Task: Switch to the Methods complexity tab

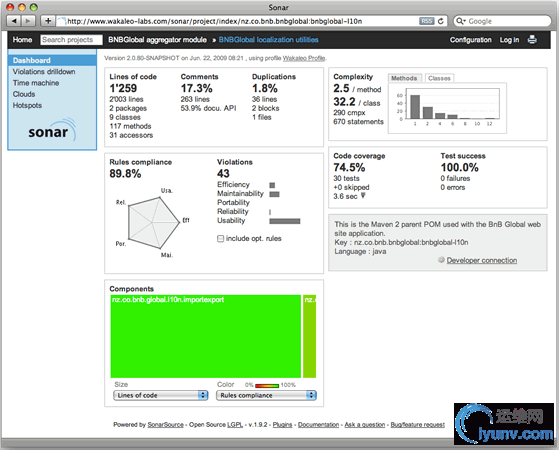Action: tap(404, 78)
